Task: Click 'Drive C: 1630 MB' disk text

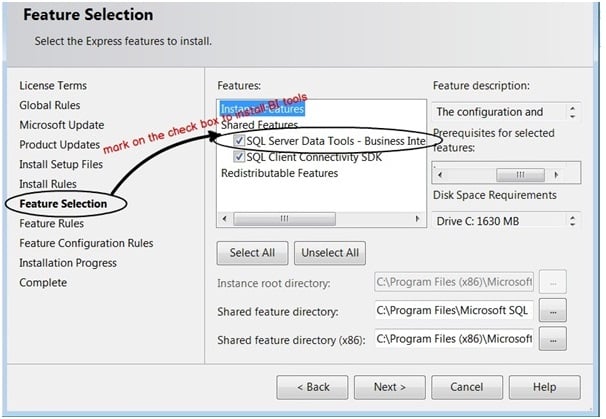Action: 478,221
